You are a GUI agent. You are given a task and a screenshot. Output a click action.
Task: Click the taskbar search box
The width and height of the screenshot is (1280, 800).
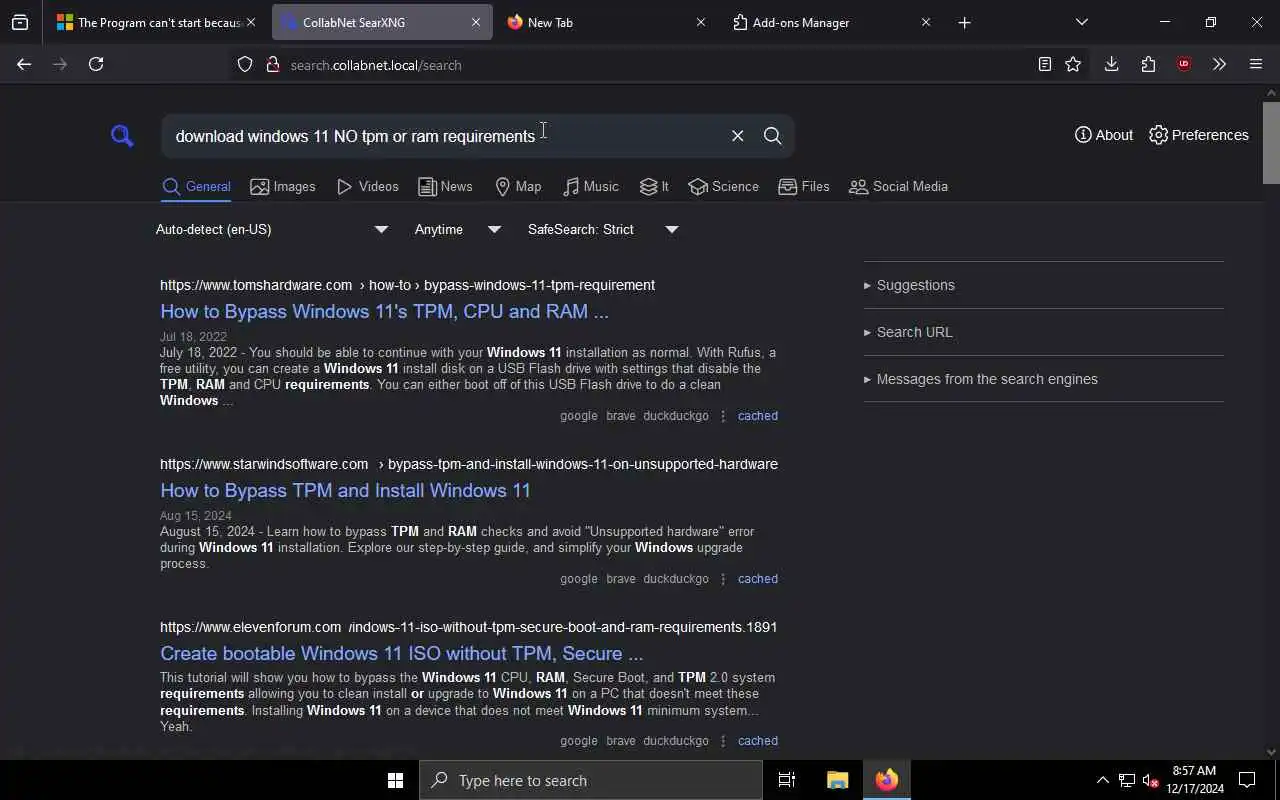pos(591,780)
